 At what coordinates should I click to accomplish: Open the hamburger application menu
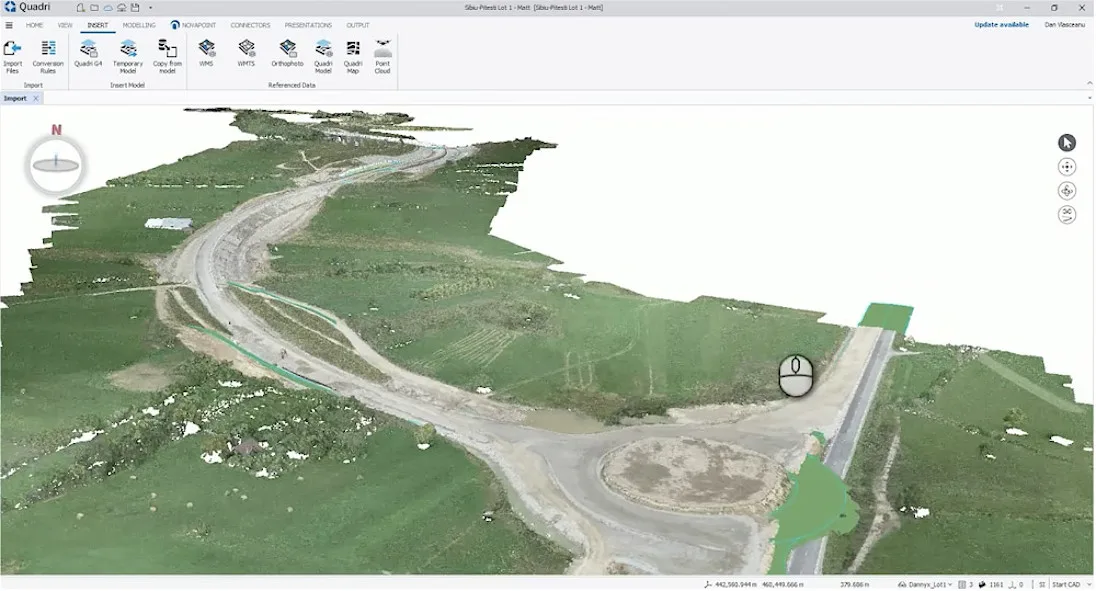(9, 25)
